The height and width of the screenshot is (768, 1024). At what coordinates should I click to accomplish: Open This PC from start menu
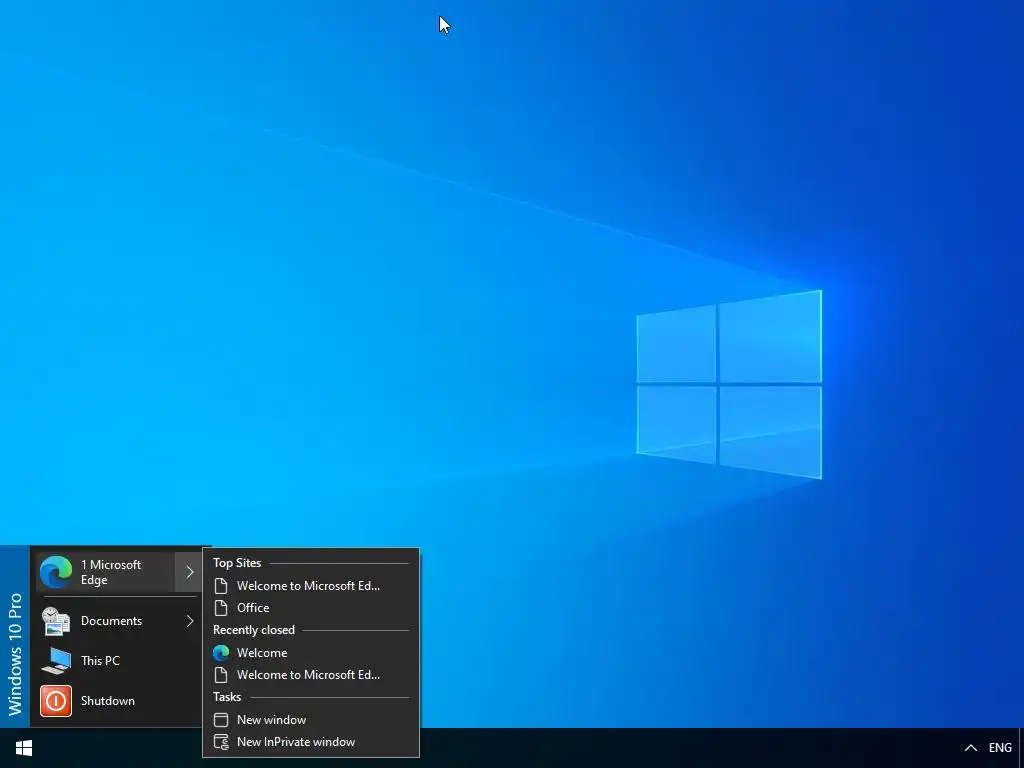click(118, 660)
